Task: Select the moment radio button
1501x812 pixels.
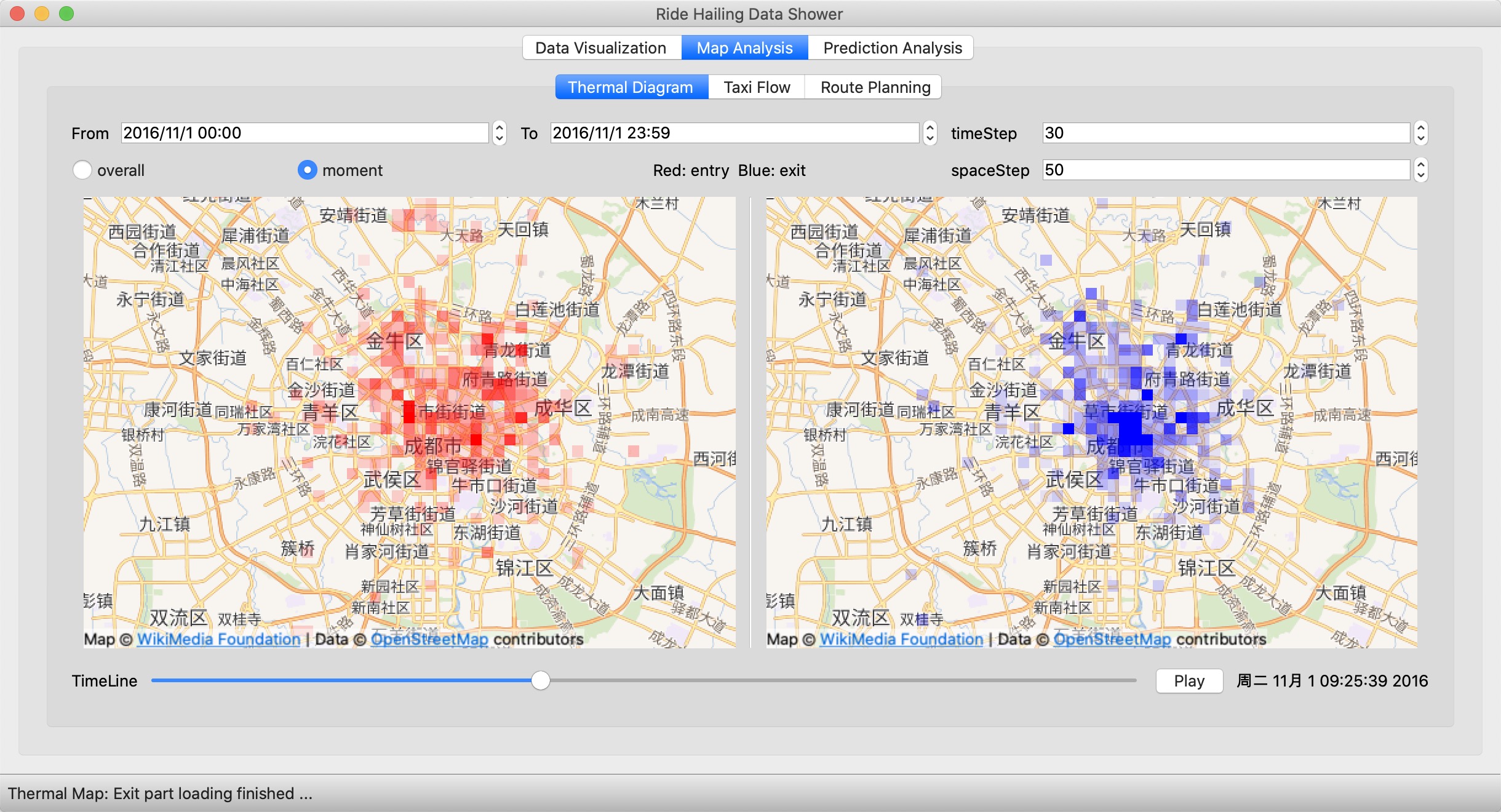Action: click(307, 170)
